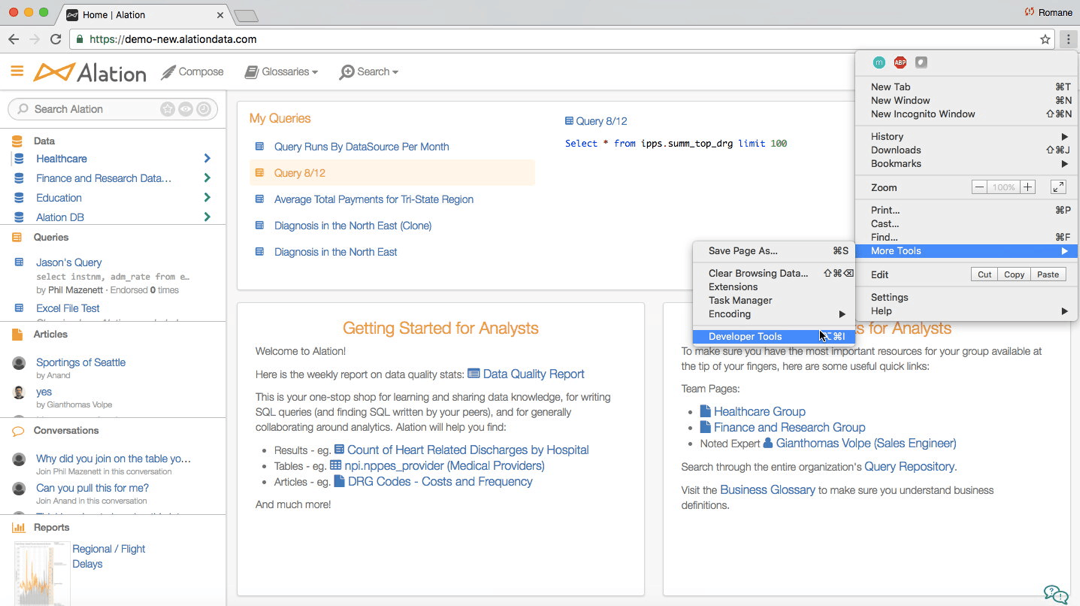Click the Conversations speech bubble icon
The image size is (1080, 606).
click(18, 431)
